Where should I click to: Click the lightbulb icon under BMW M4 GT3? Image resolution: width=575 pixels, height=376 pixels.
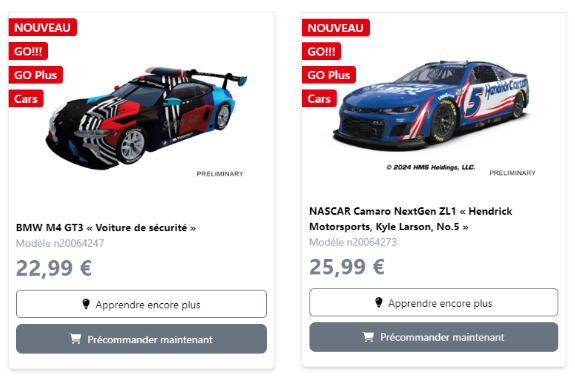pyautogui.click(x=86, y=304)
